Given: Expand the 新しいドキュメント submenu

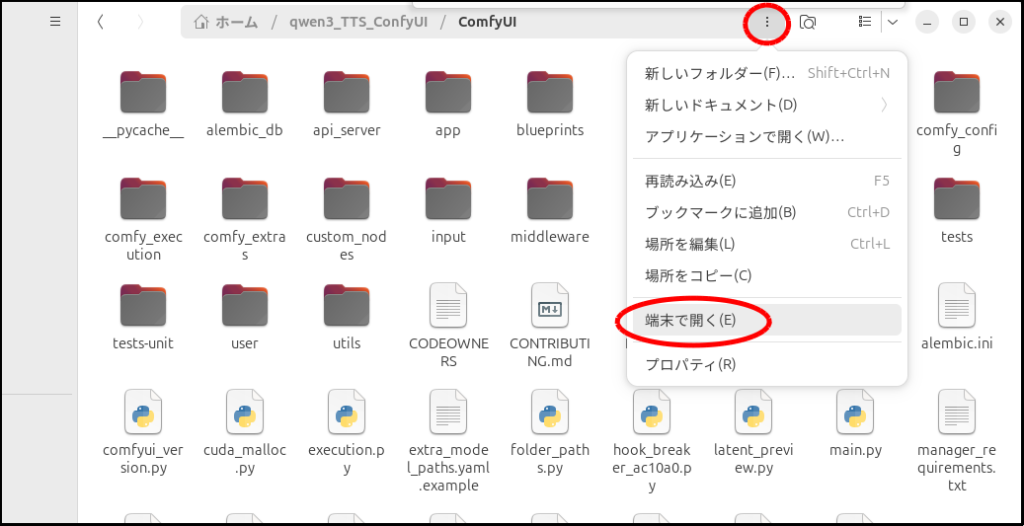Looking at the screenshot, I should [x=766, y=105].
